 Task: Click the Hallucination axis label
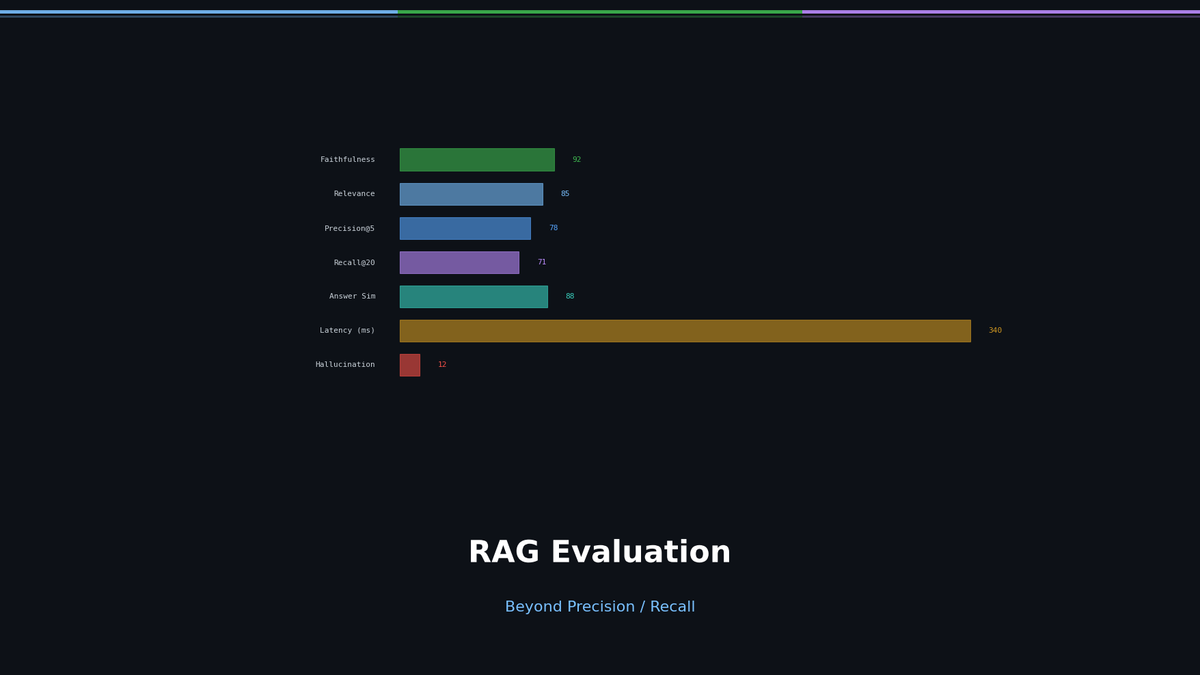[x=345, y=364]
